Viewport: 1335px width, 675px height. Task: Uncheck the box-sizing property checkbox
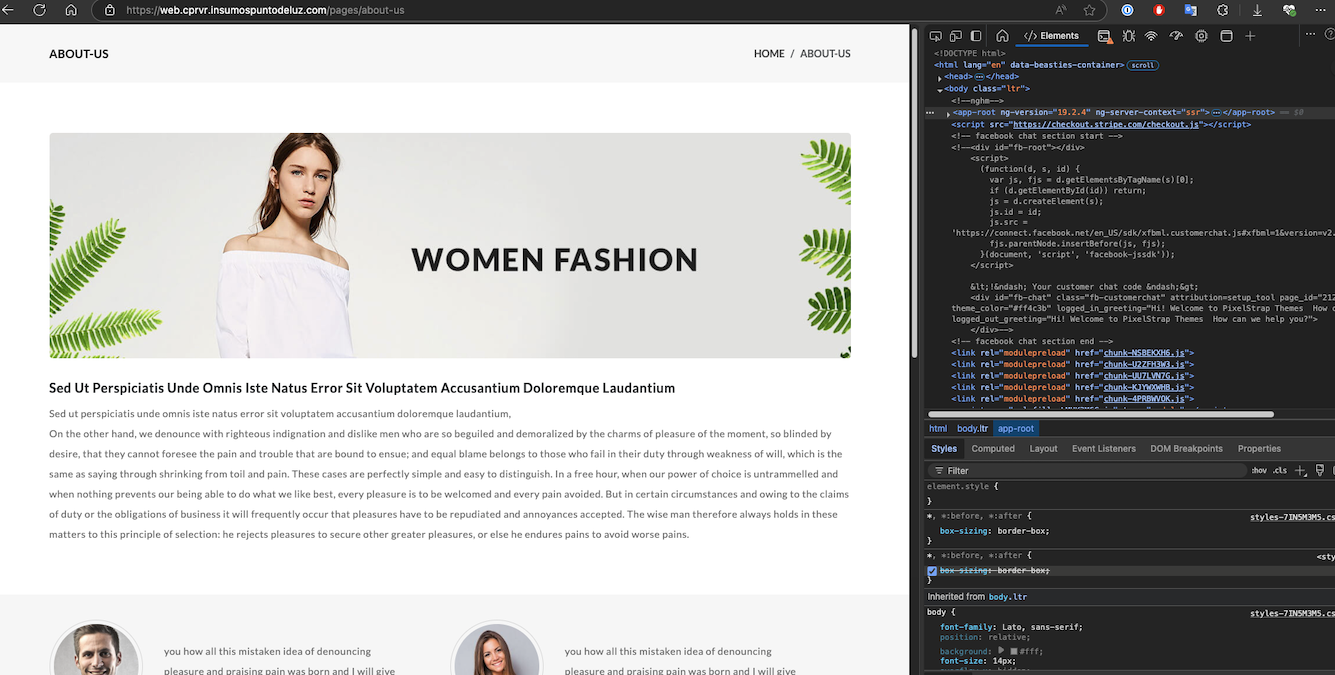[x=932, y=571]
